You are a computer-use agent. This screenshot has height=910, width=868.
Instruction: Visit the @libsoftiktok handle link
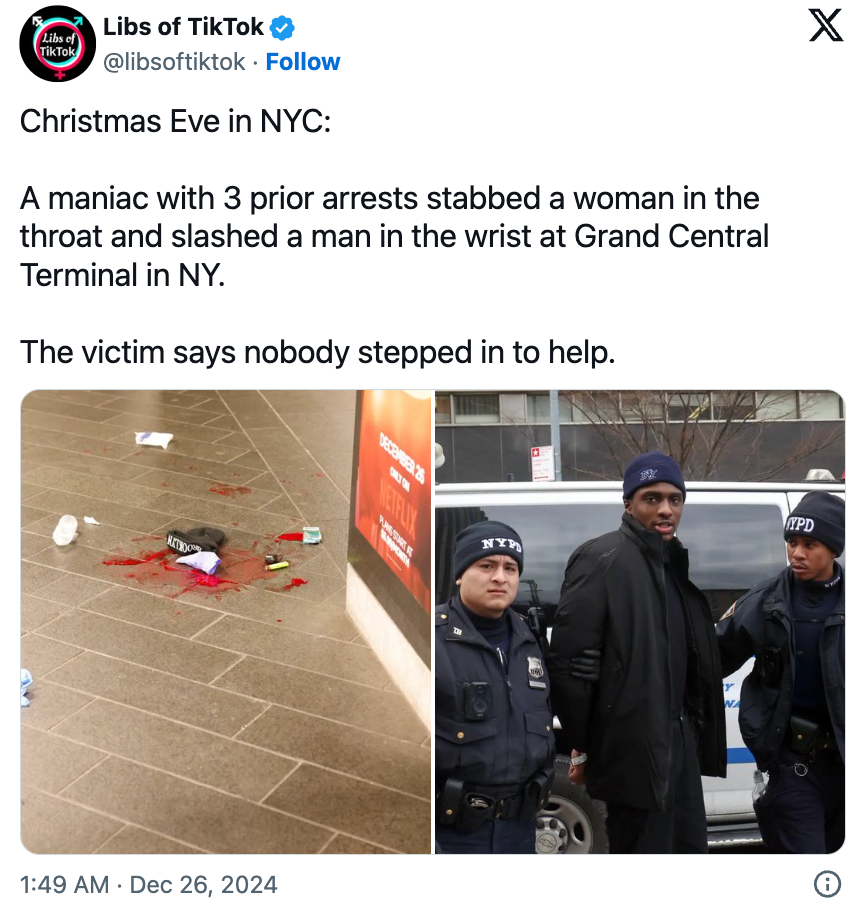pos(174,62)
